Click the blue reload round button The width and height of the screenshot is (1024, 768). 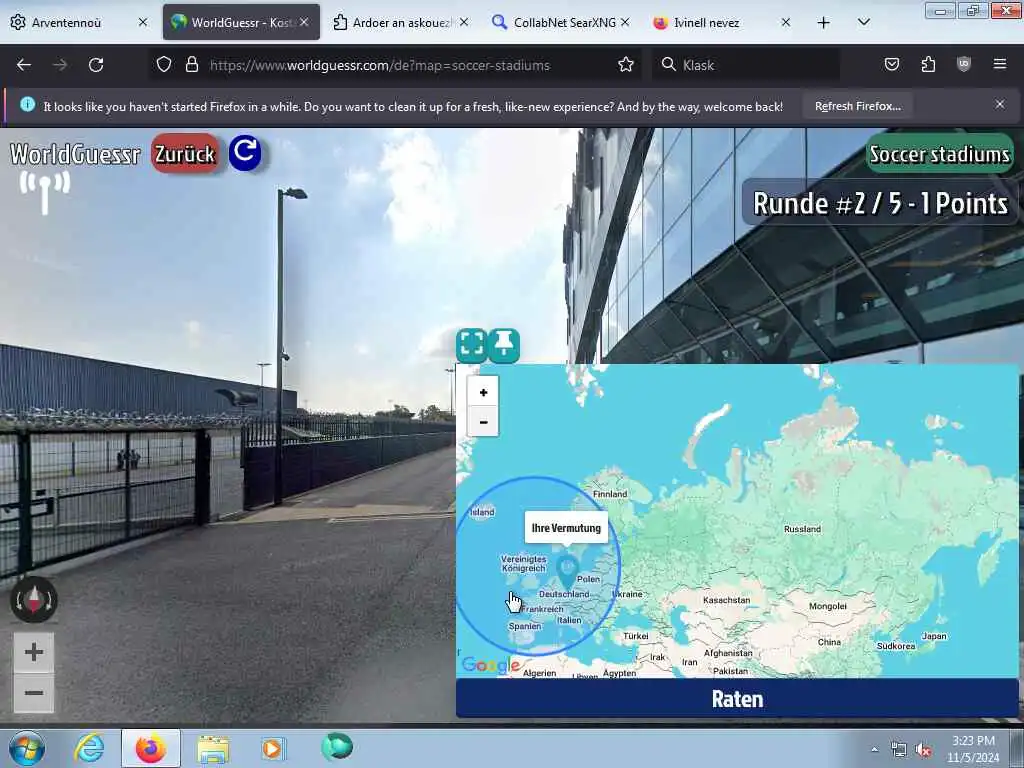pos(245,153)
